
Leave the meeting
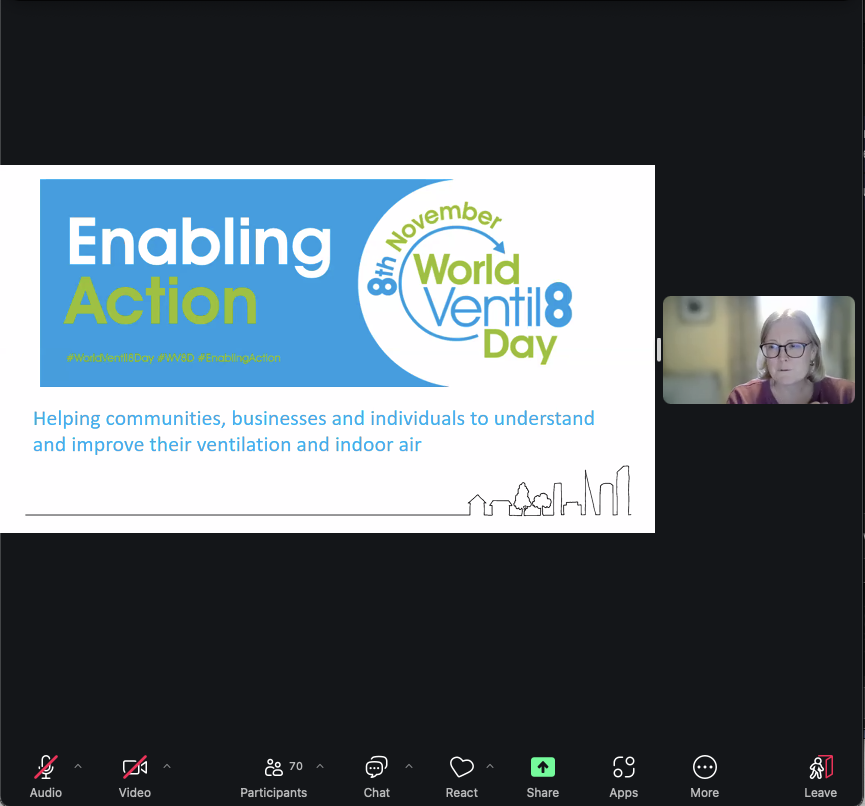[820, 777]
